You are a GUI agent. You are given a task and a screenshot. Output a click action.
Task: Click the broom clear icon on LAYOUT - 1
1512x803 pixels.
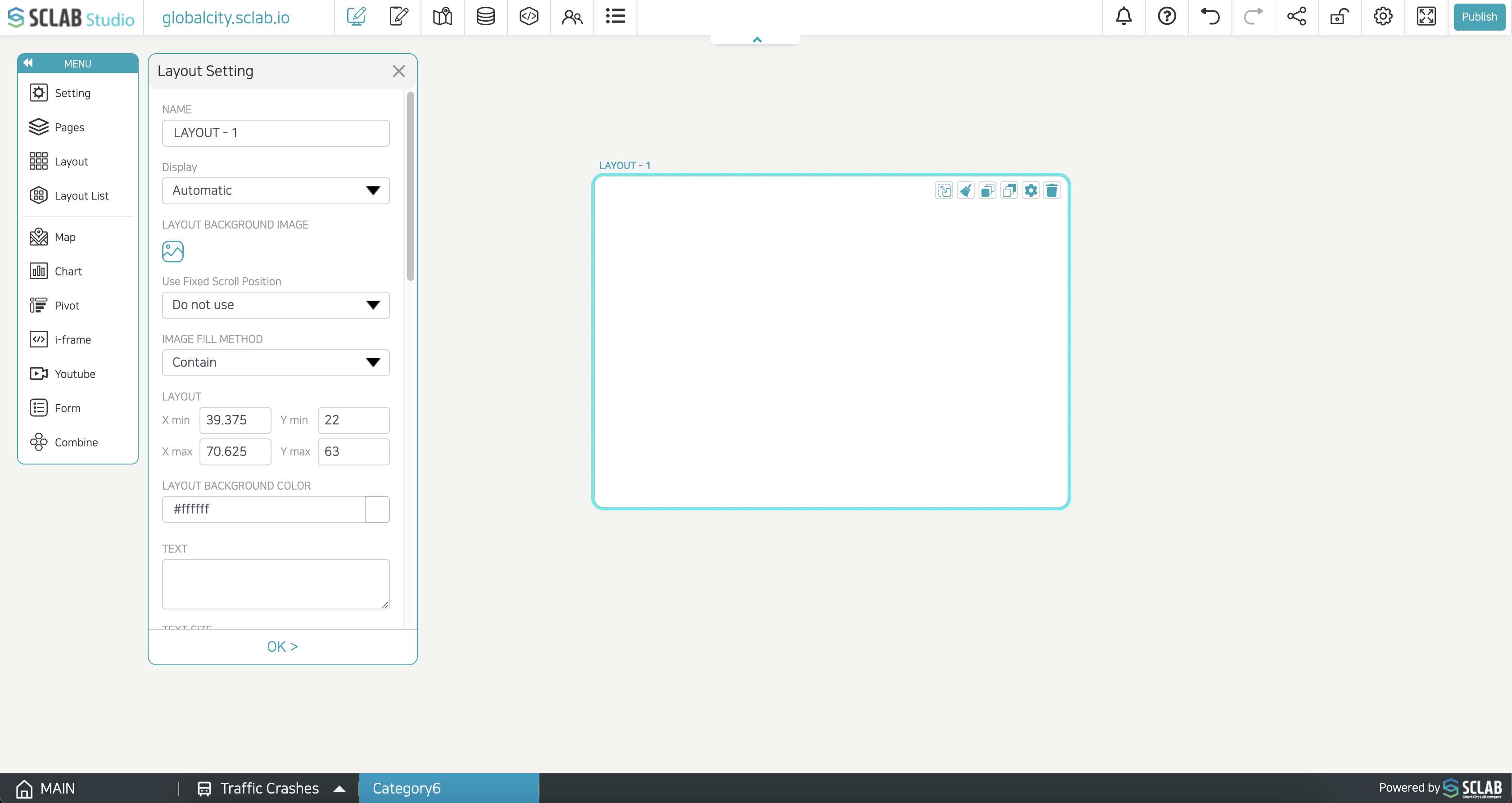965,191
